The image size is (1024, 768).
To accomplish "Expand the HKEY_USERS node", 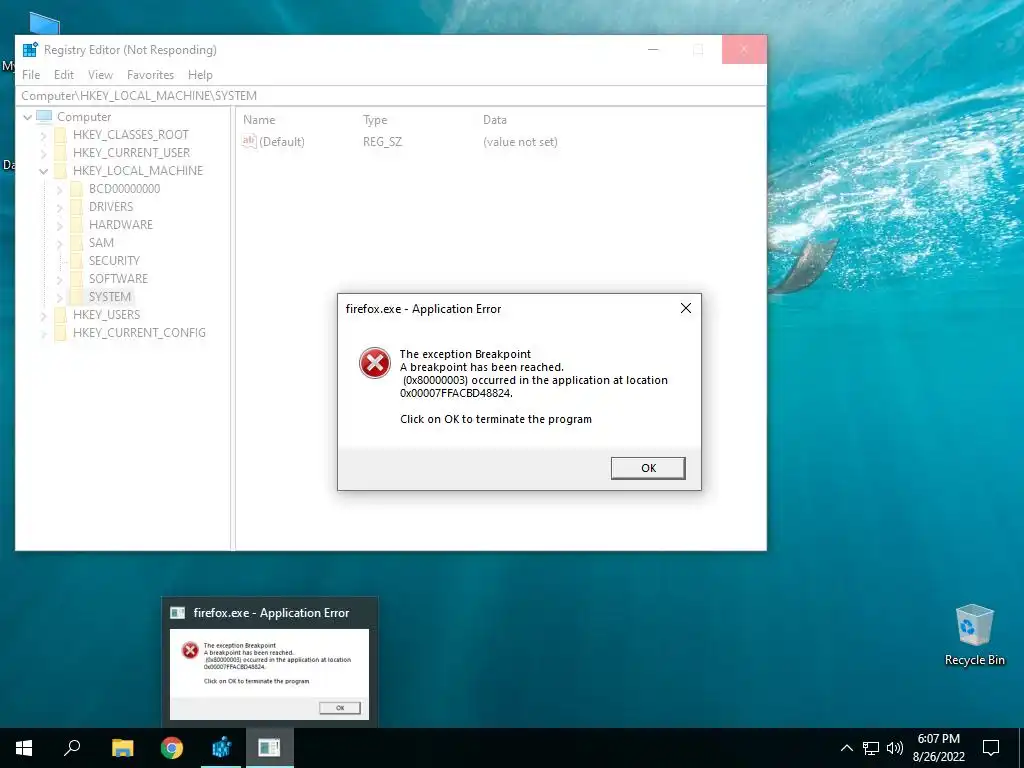I will pos(43,315).
